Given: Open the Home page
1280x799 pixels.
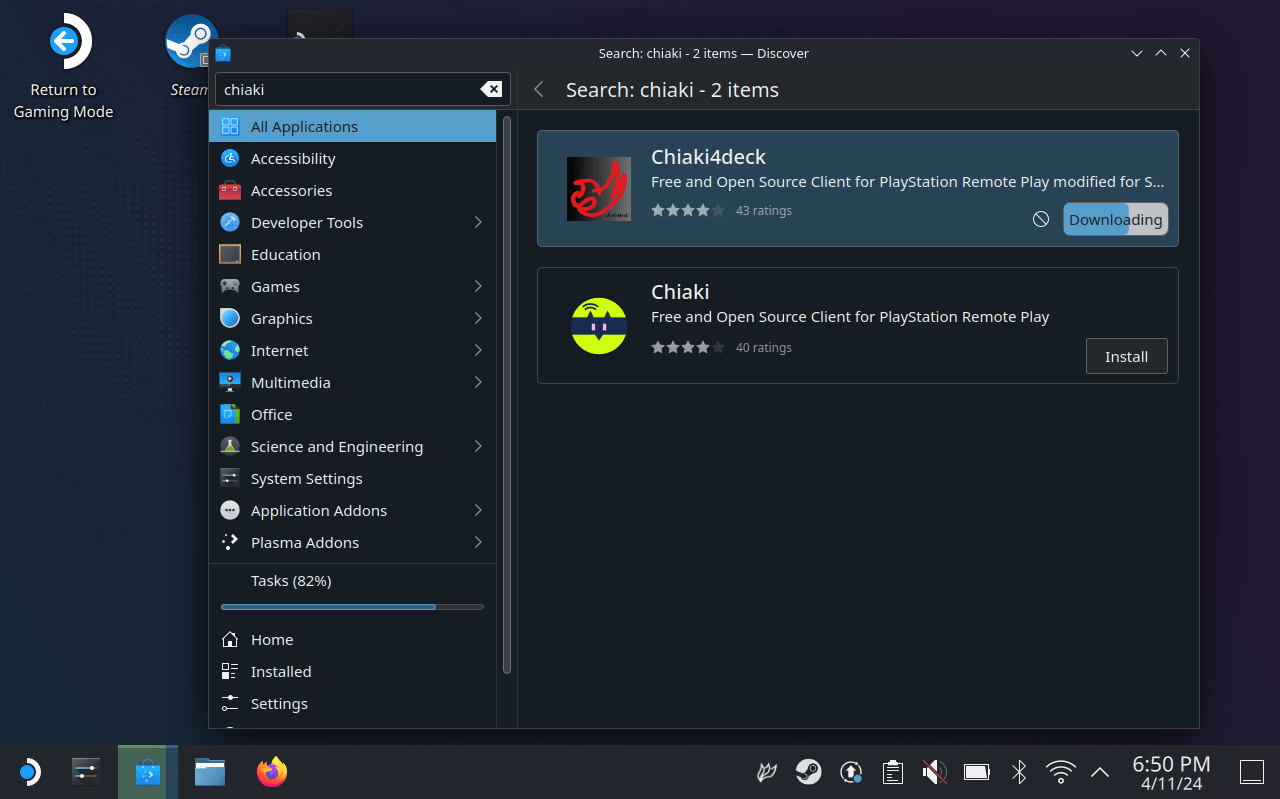Looking at the screenshot, I should (x=352, y=640).
